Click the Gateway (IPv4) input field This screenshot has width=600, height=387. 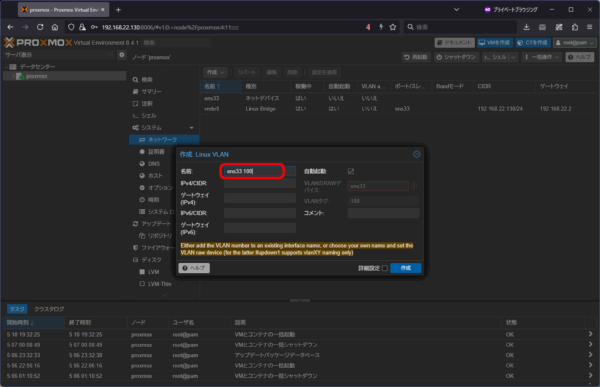tap(259, 198)
